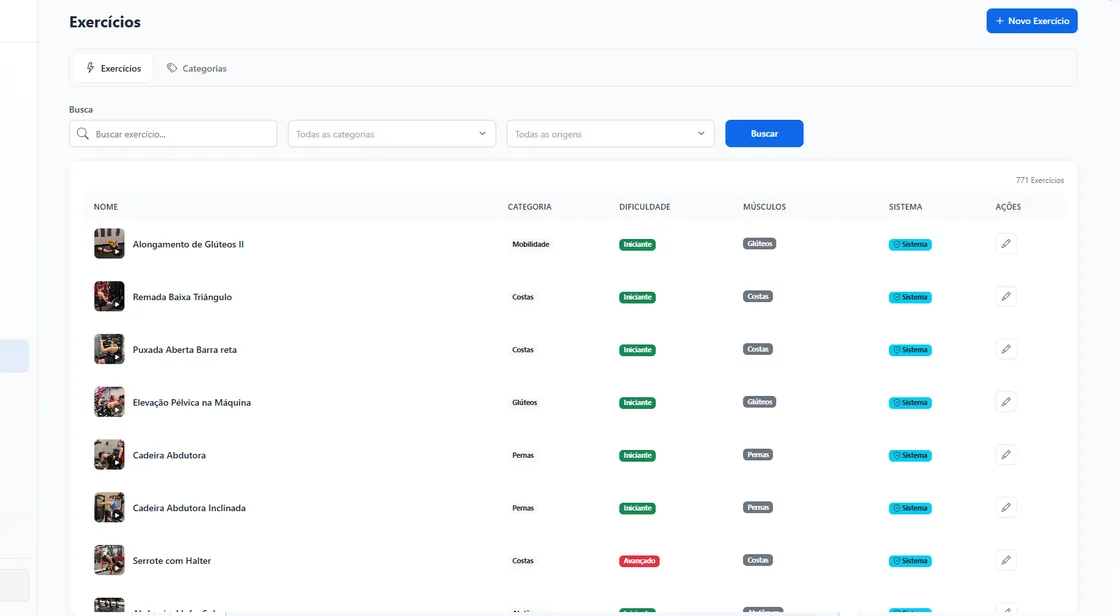Edit the Elevação Pélvica na Máquina row
1120x616 pixels.
coord(1006,402)
